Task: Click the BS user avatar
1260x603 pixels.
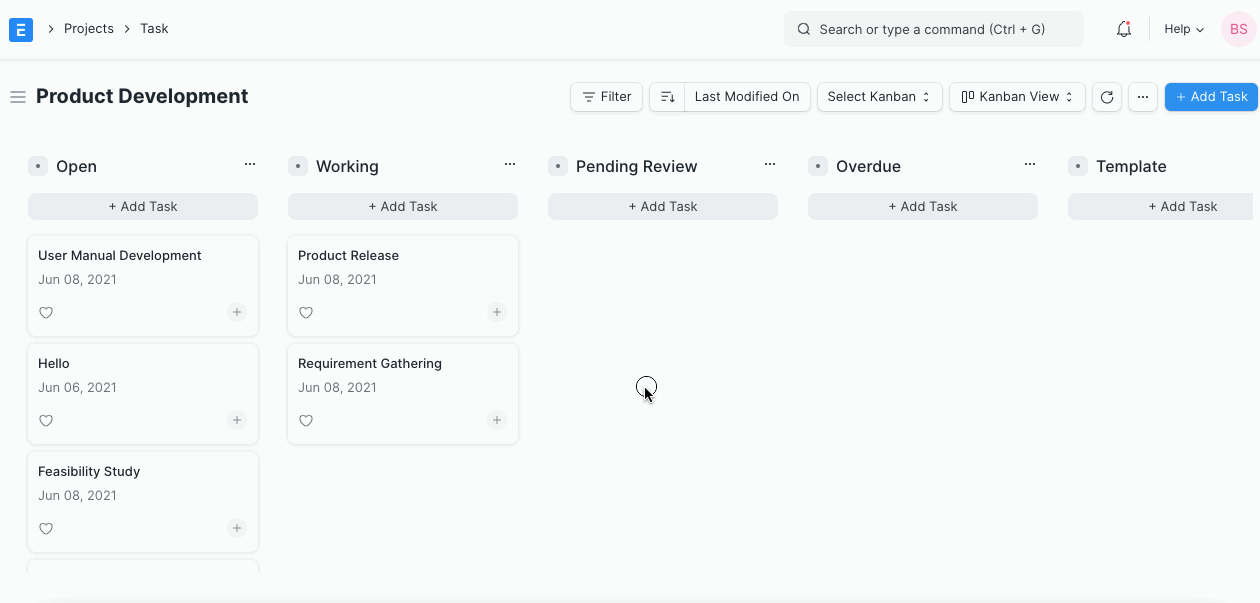Action: point(1238,29)
